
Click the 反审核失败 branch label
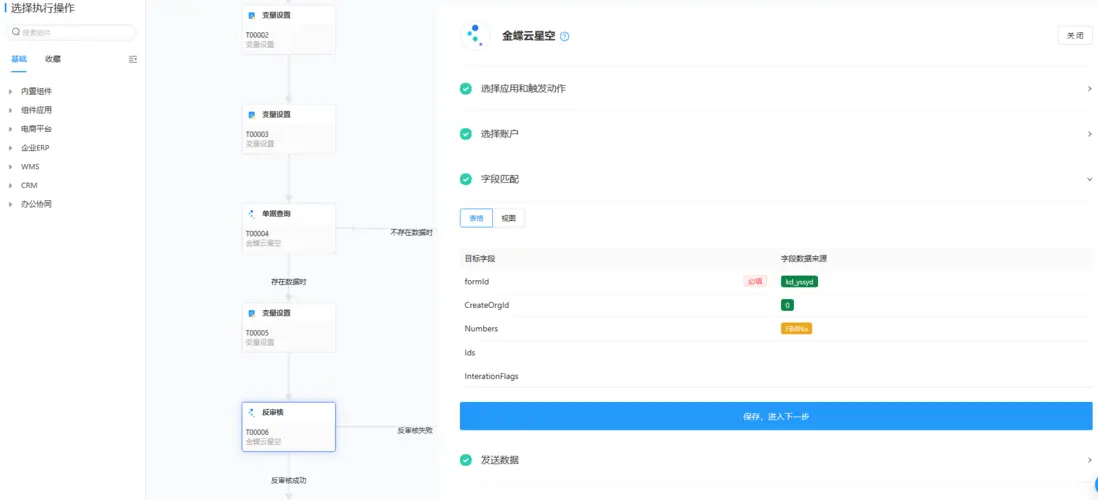(415, 431)
